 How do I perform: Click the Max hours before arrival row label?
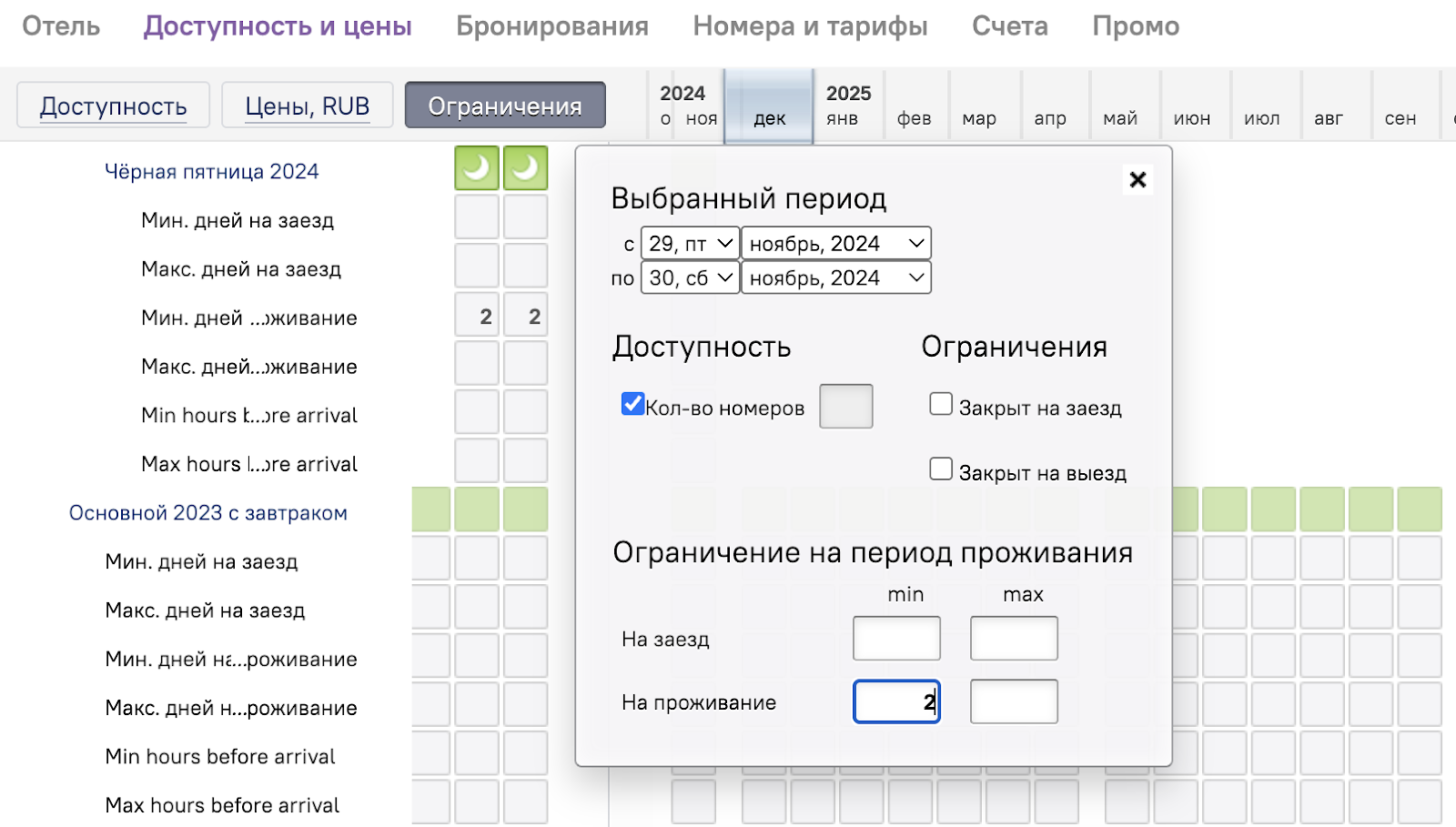coord(222,805)
